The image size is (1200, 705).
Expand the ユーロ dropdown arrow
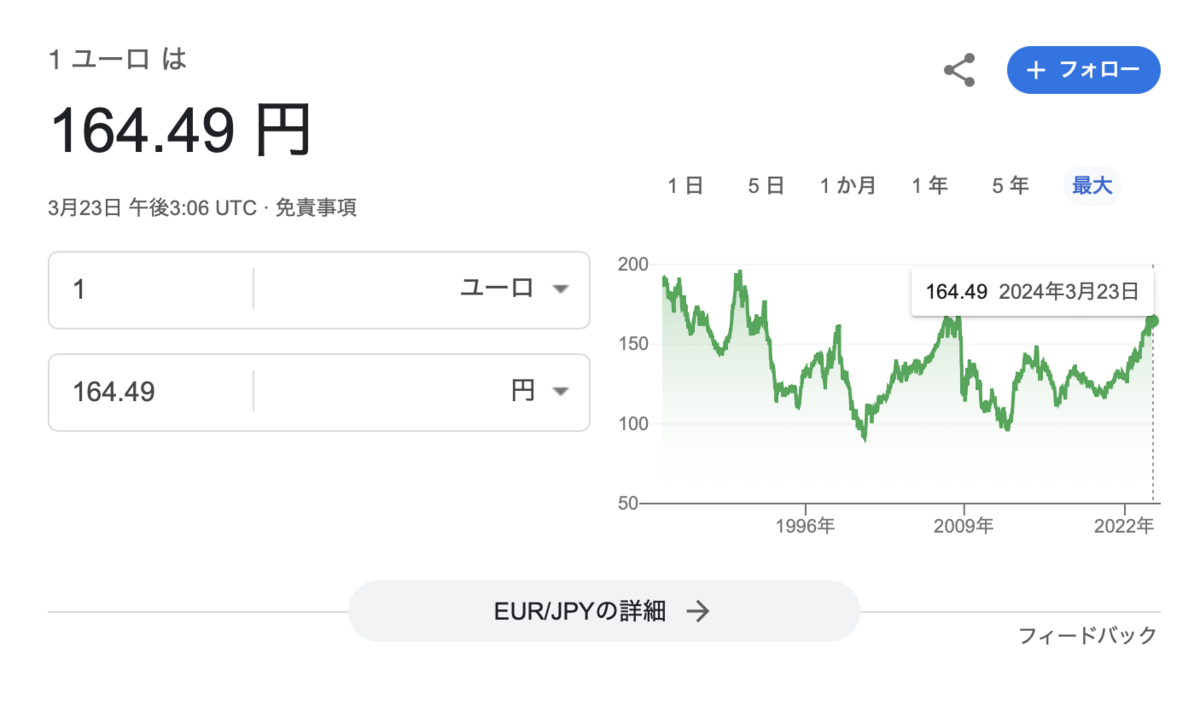[560, 289]
